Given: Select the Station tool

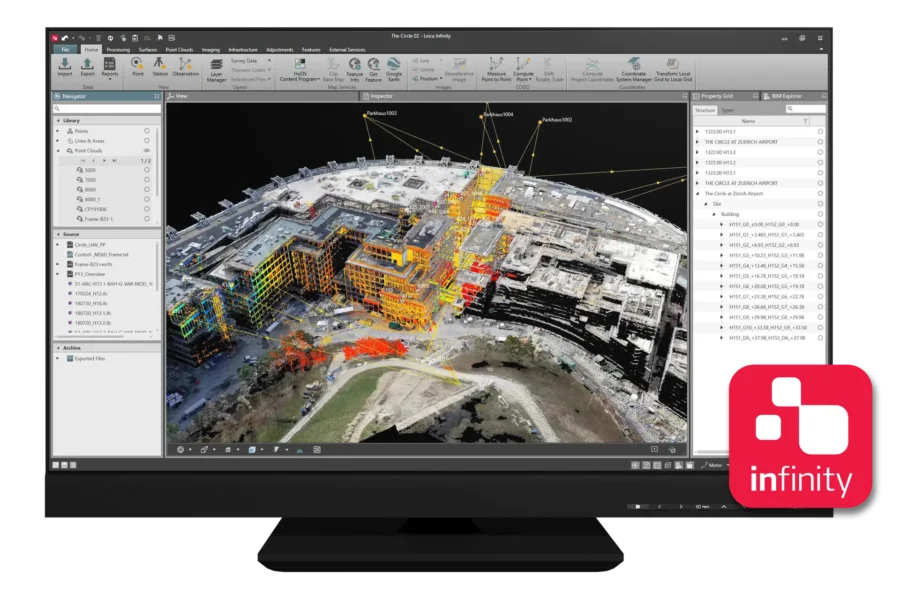Looking at the screenshot, I should 160,67.
